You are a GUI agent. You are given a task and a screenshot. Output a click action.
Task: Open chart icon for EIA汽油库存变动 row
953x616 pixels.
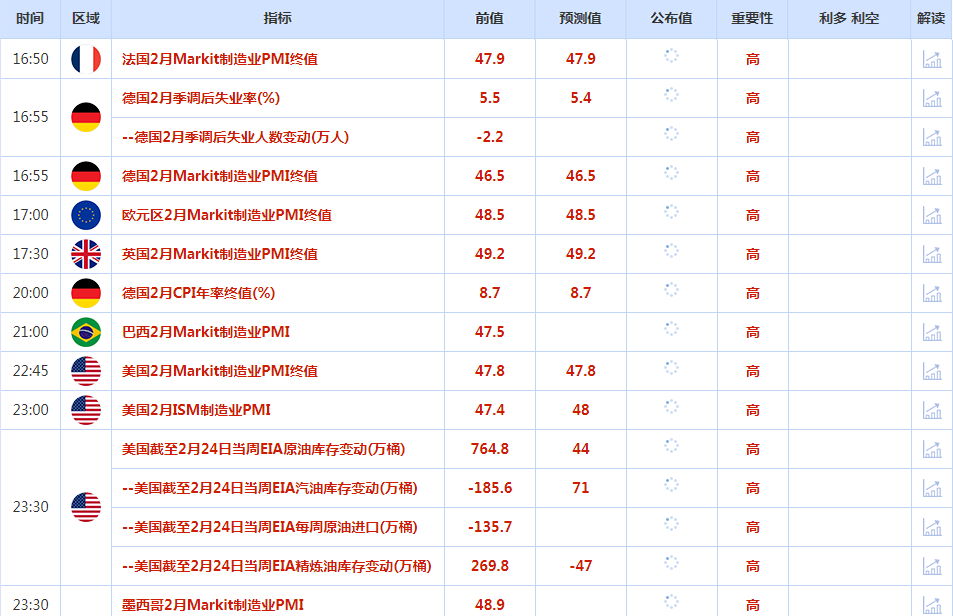pos(932,488)
